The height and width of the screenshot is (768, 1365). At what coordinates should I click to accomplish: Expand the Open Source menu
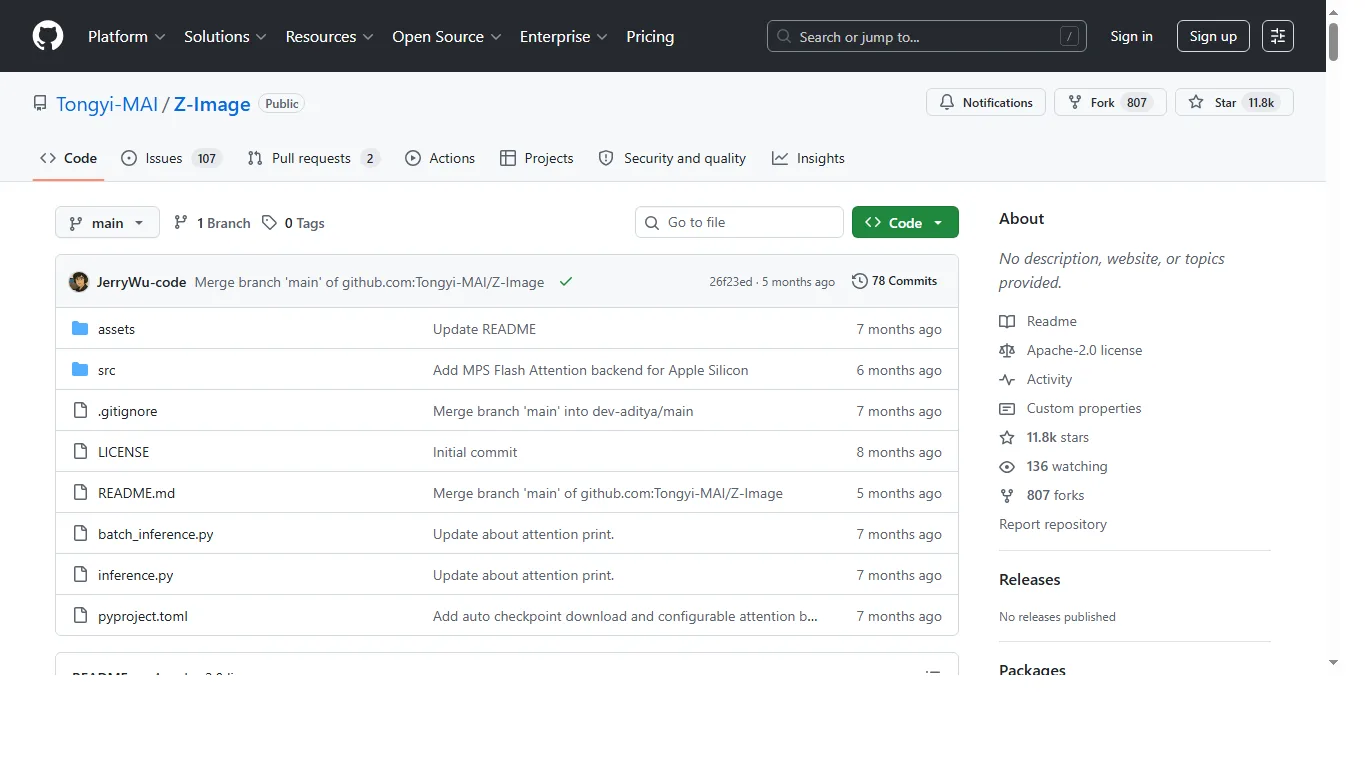pos(446,36)
